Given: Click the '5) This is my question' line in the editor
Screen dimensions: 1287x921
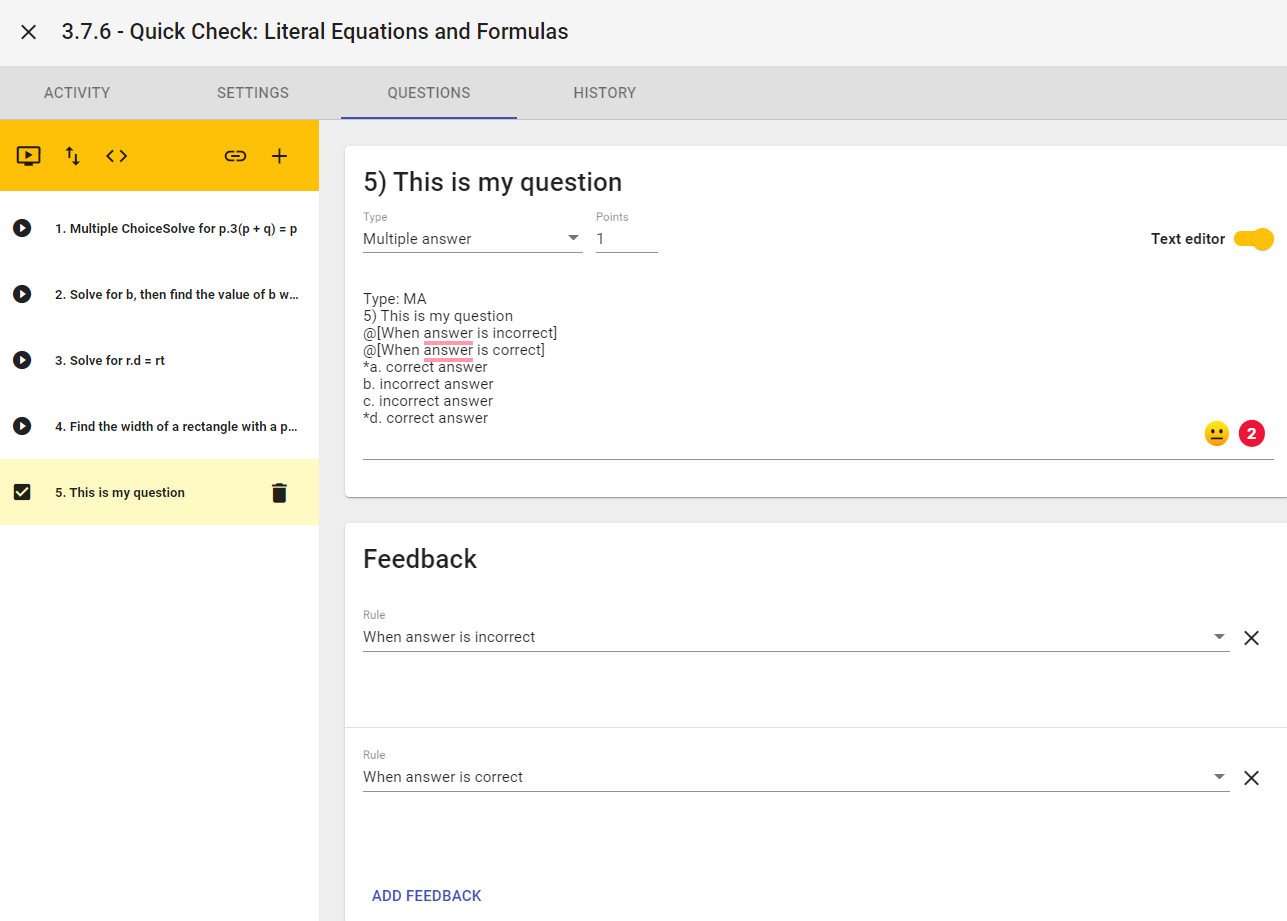Looking at the screenshot, I should (x=438, y=316).
